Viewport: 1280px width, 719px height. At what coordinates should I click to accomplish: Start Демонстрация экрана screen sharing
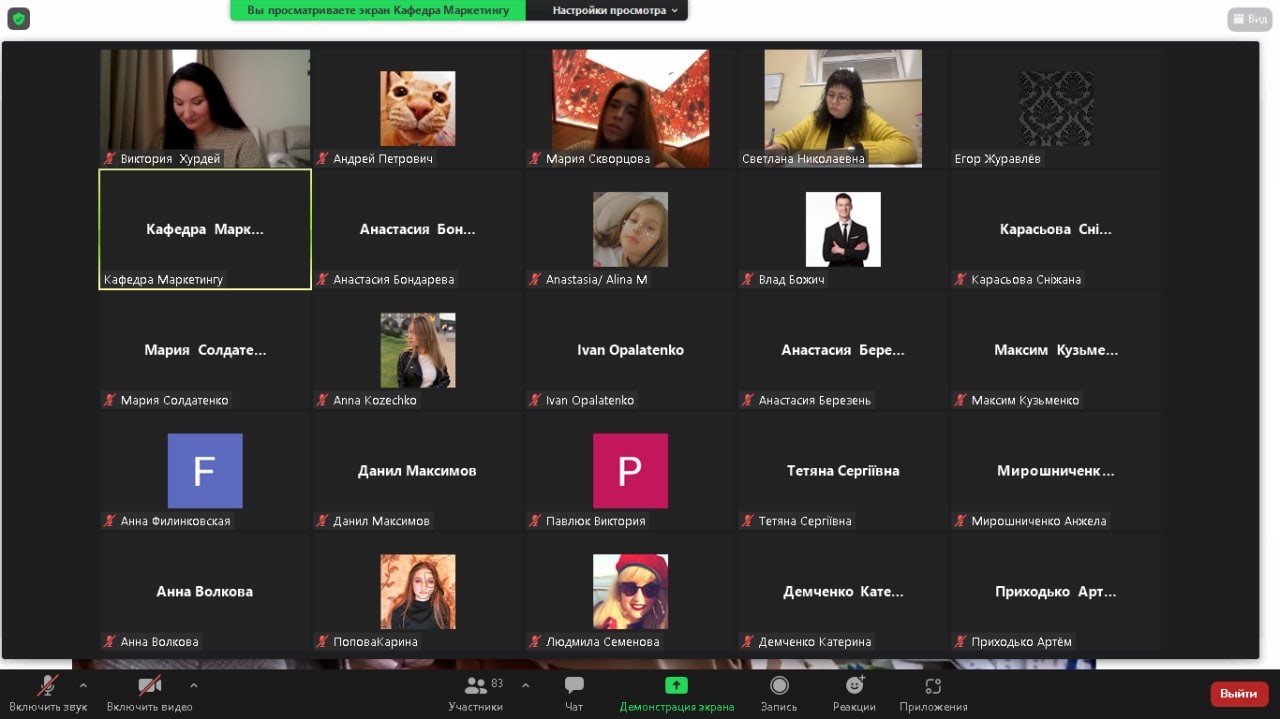tap(677, 694)
